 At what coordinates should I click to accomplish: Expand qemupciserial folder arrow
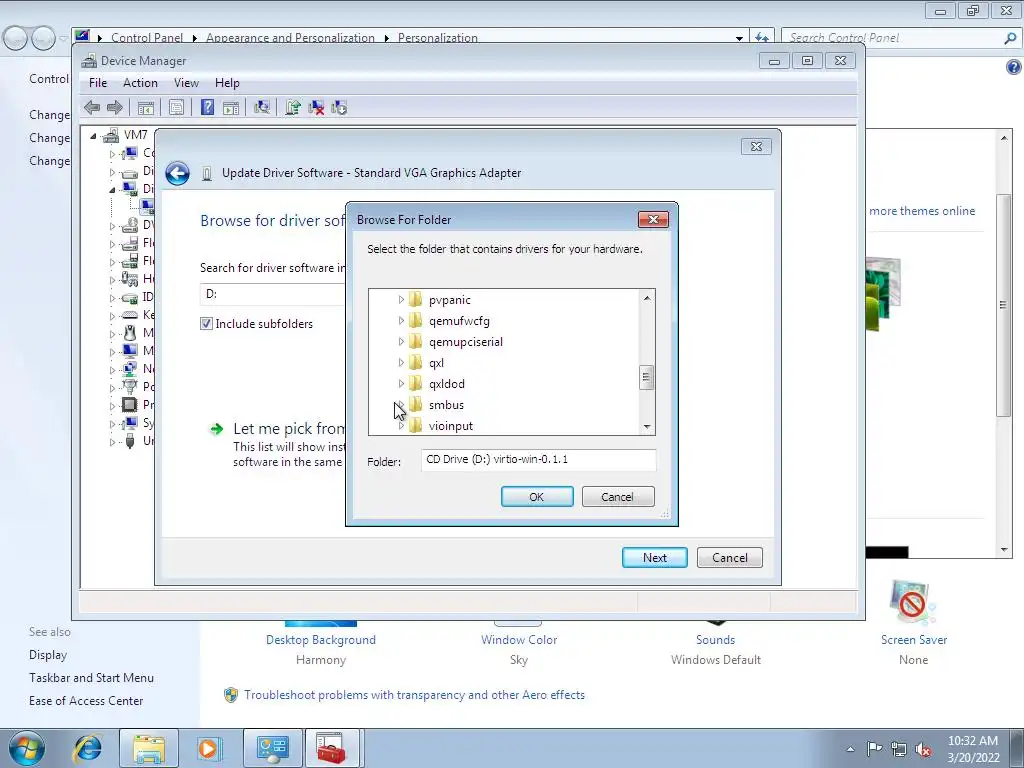(x=401, y=342)
